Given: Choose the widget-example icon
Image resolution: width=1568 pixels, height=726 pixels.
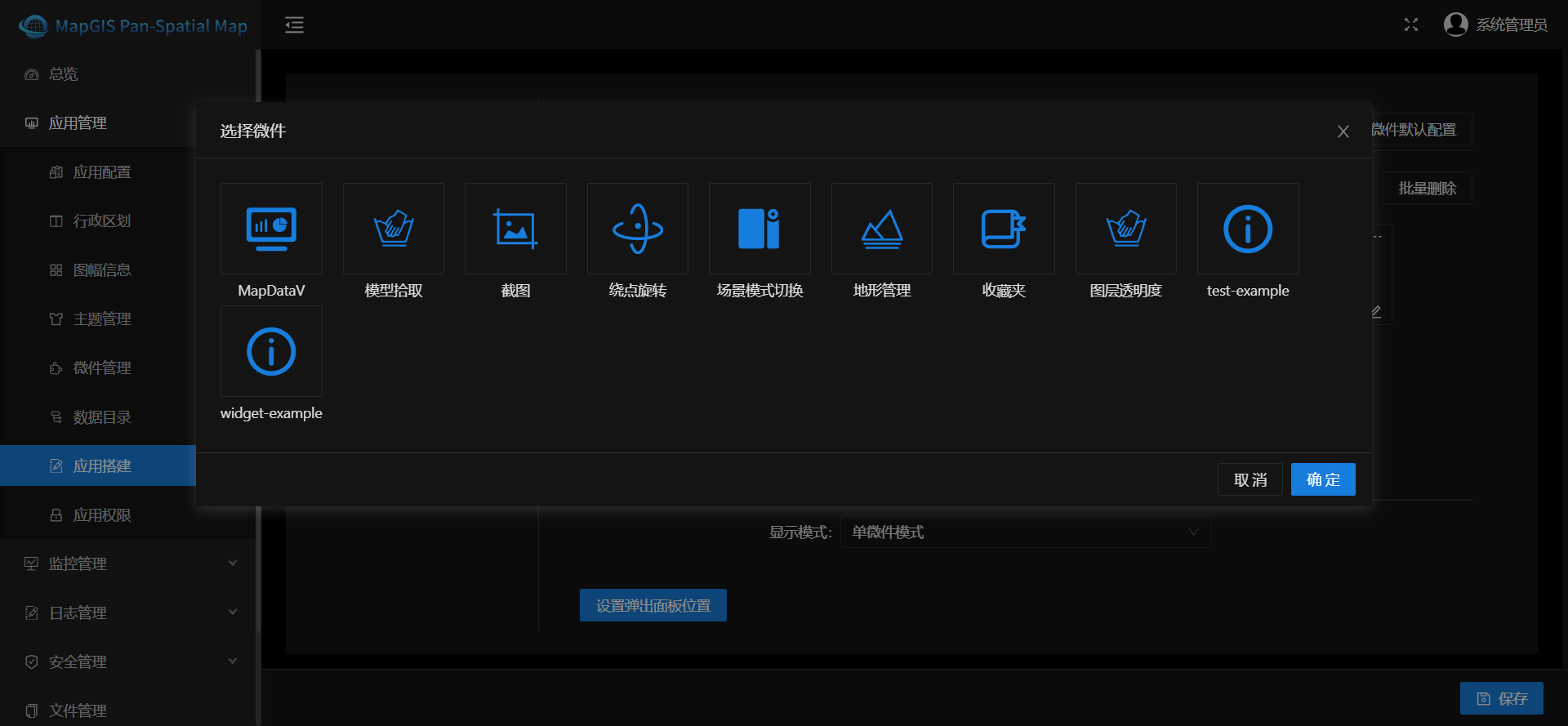Looking at the screenshot, I should click(x=271, y=351).
